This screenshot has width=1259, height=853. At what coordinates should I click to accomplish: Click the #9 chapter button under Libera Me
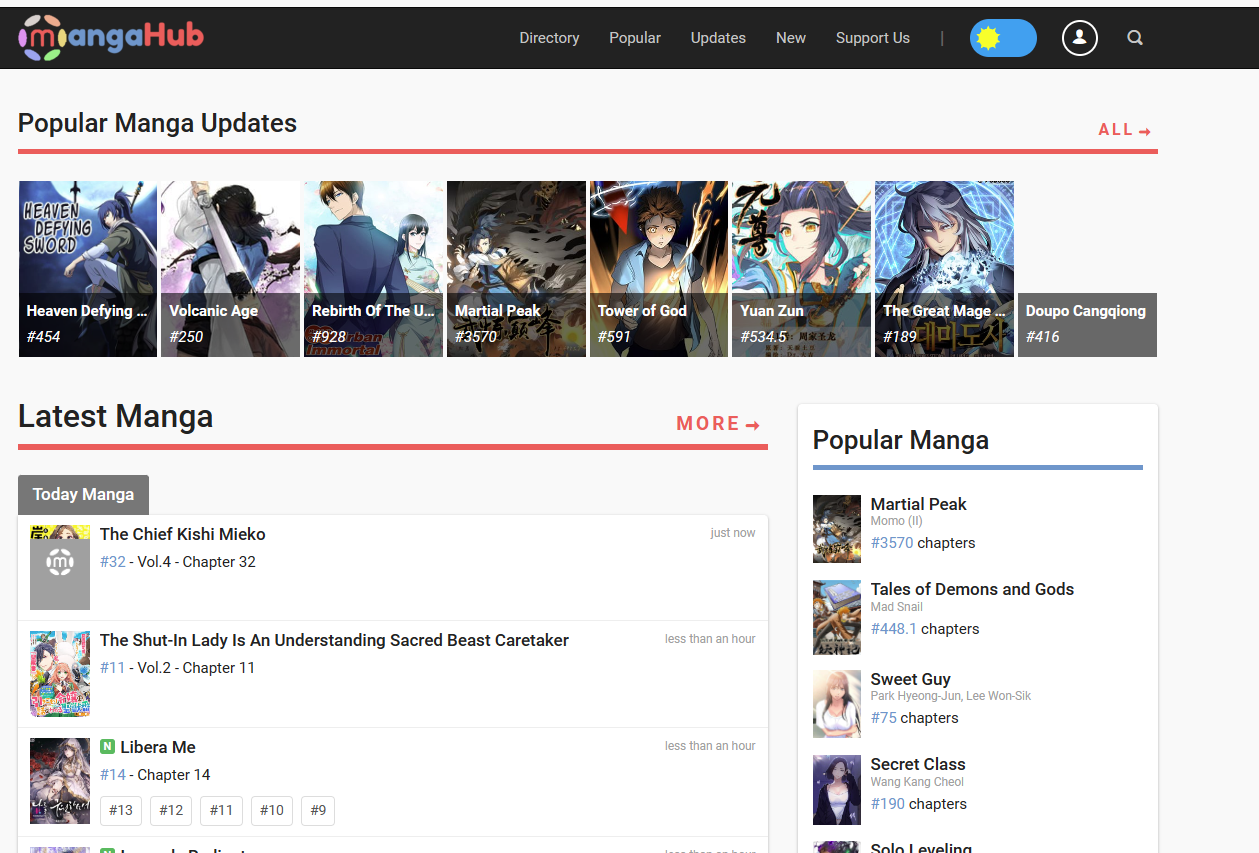(x=318, y=811)
